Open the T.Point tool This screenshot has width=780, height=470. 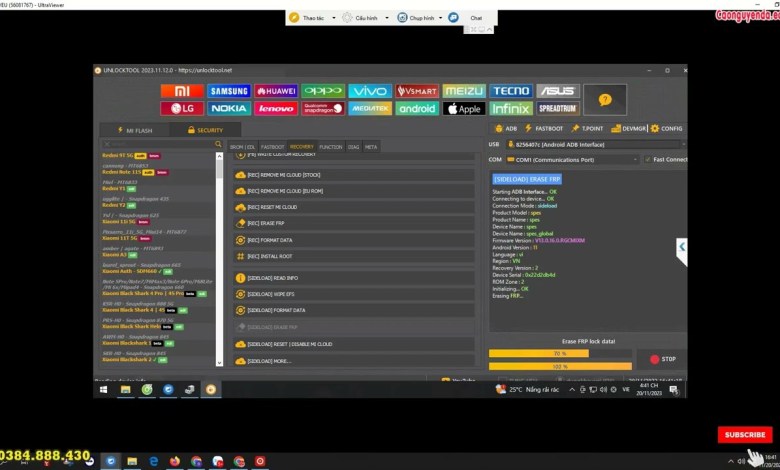pos(587,128)
